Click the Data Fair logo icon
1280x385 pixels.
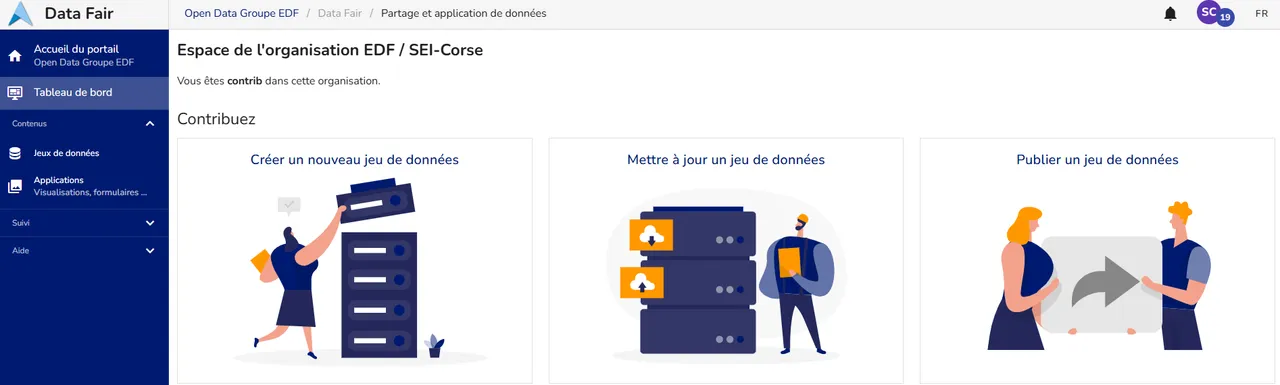tap(19, 14)
